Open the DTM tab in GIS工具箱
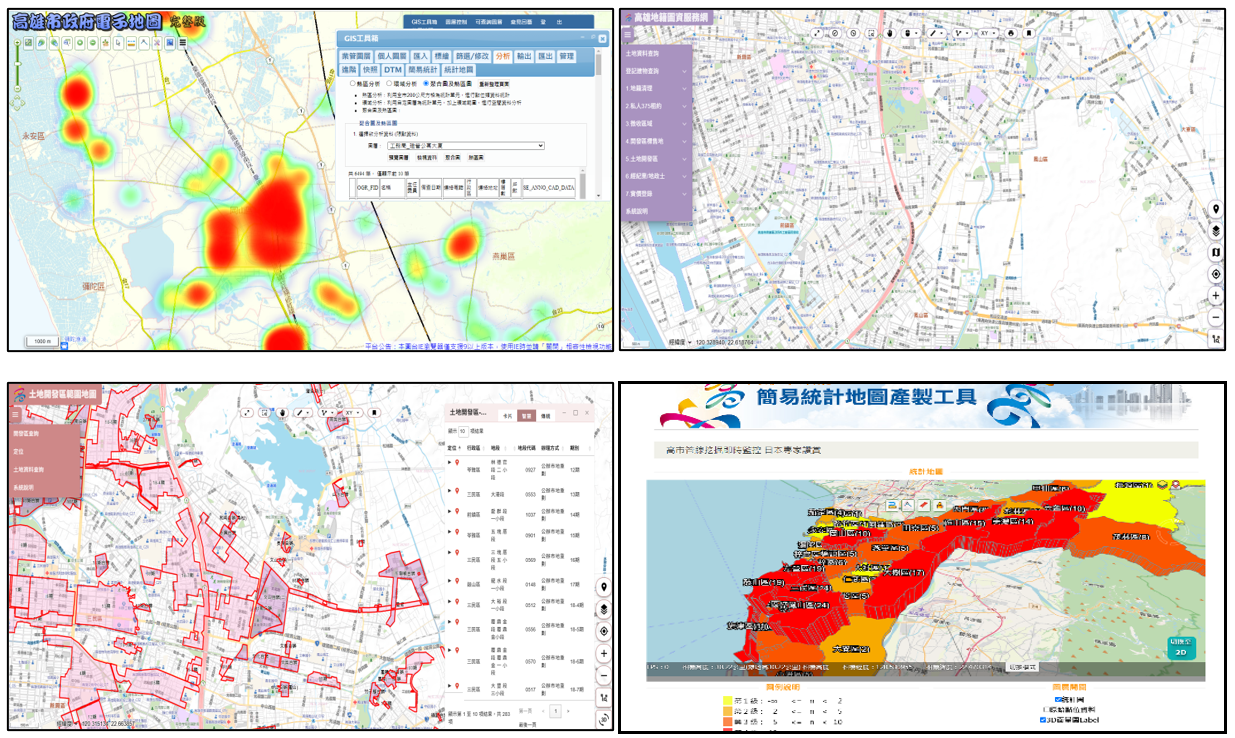 [393, 70]
